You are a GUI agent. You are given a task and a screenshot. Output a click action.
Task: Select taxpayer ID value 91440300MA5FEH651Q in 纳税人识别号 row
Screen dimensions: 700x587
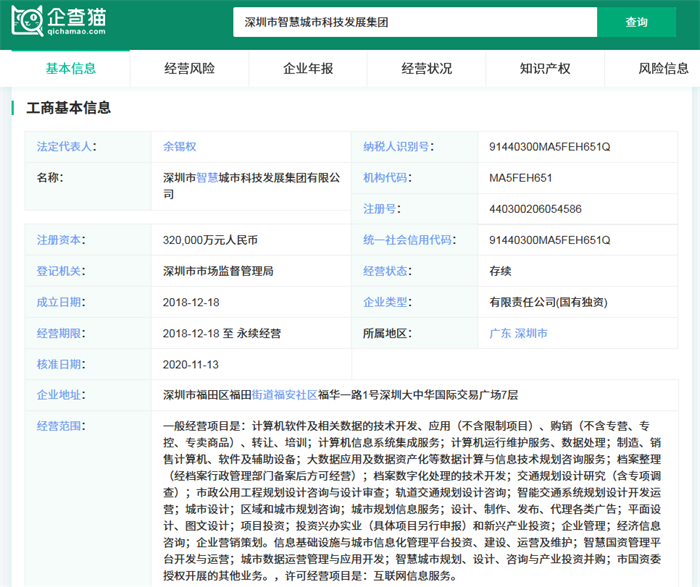(550, 146)
